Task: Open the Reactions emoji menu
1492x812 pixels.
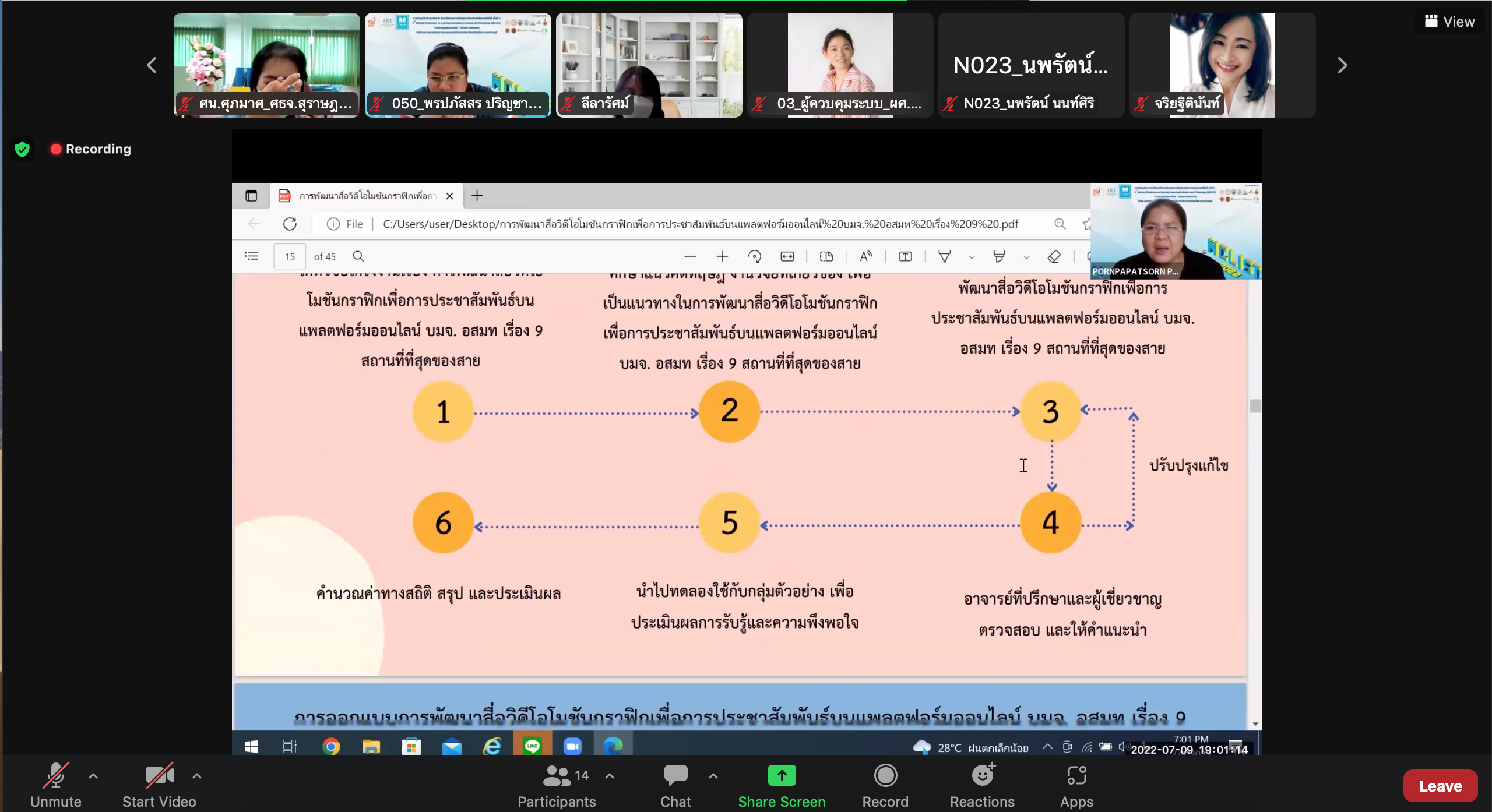Action: [x=982, y=785]
